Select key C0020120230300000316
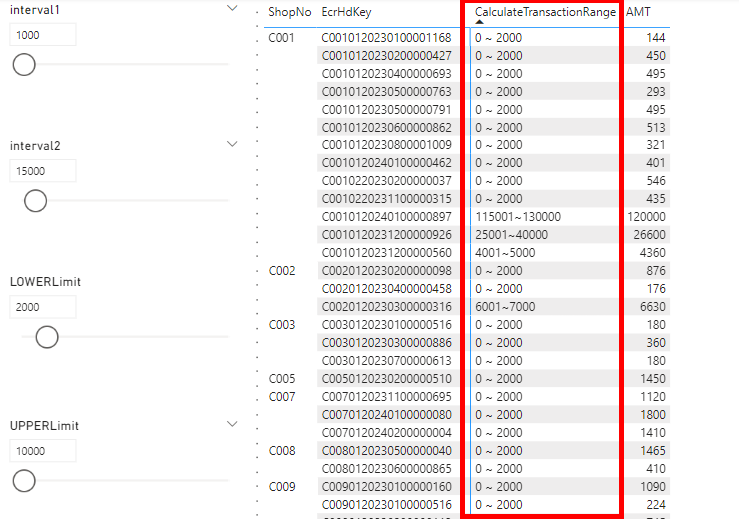The image size is (739, 519). point(386,306)
